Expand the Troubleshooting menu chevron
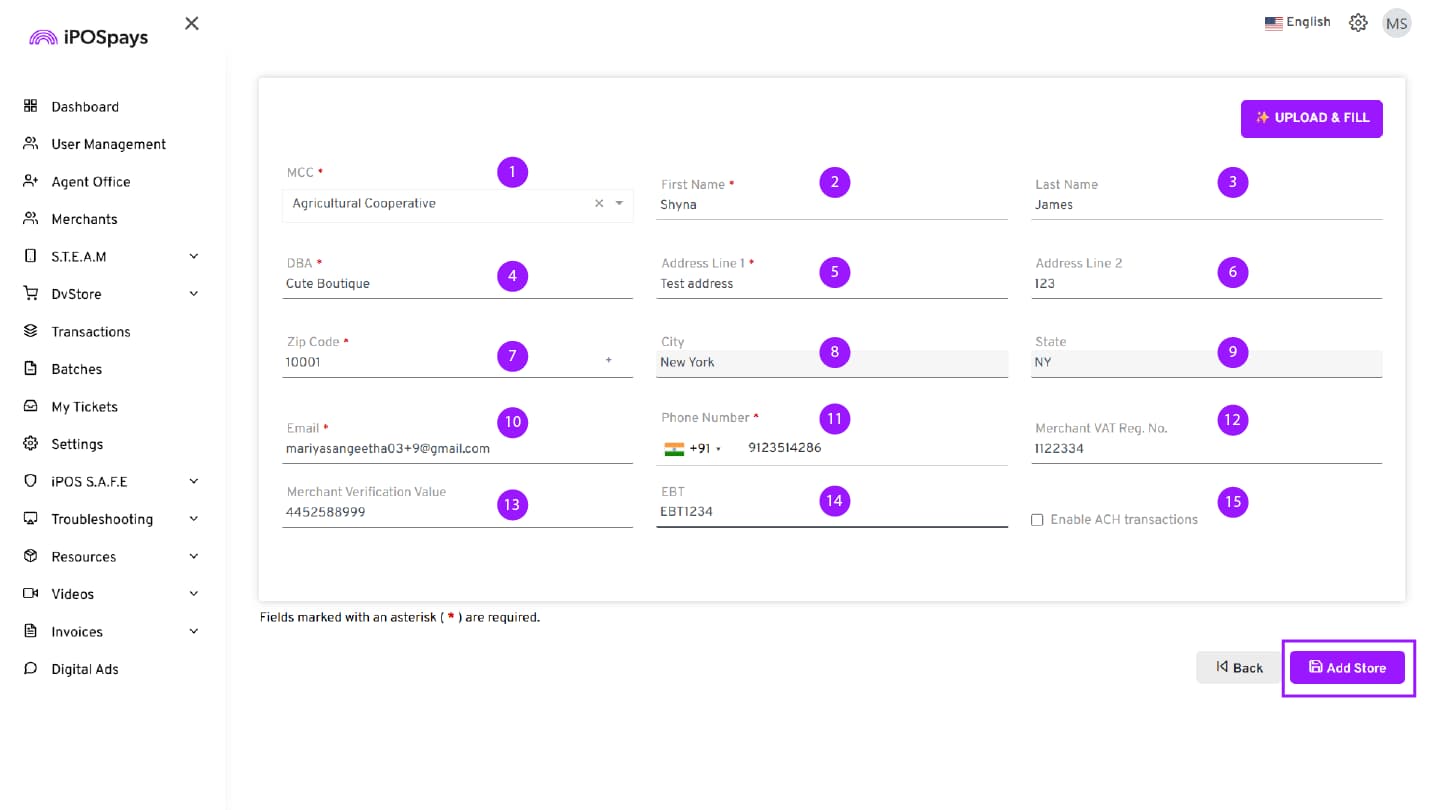The image size is (1440, 810). coord(194,519)
